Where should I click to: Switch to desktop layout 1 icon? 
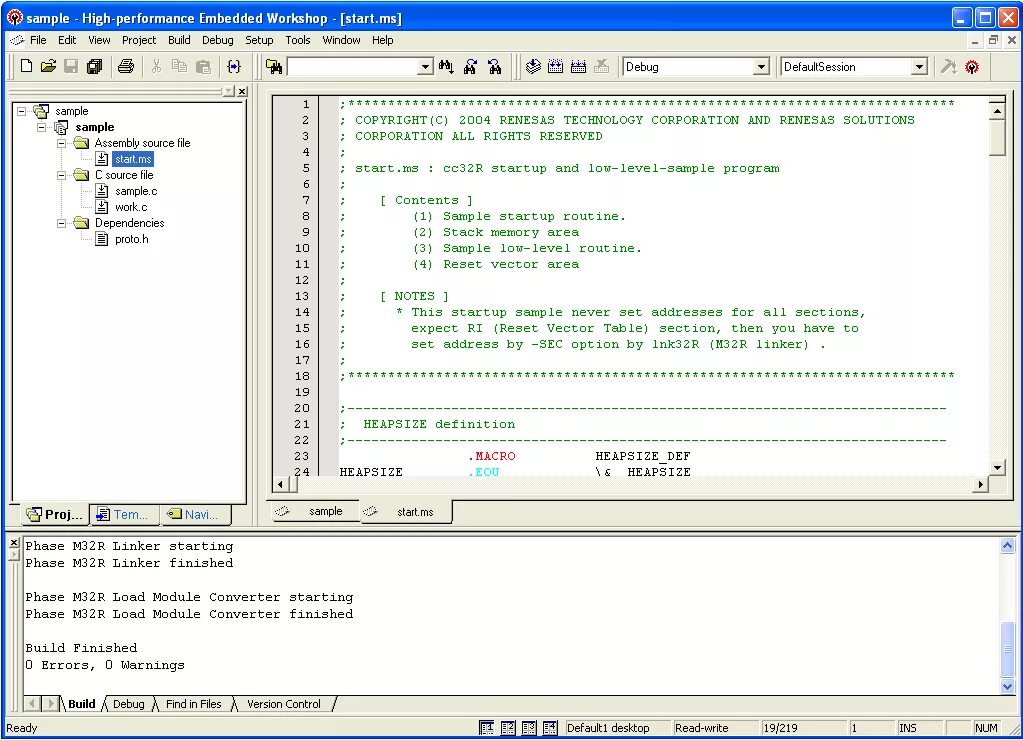[487, 728]
